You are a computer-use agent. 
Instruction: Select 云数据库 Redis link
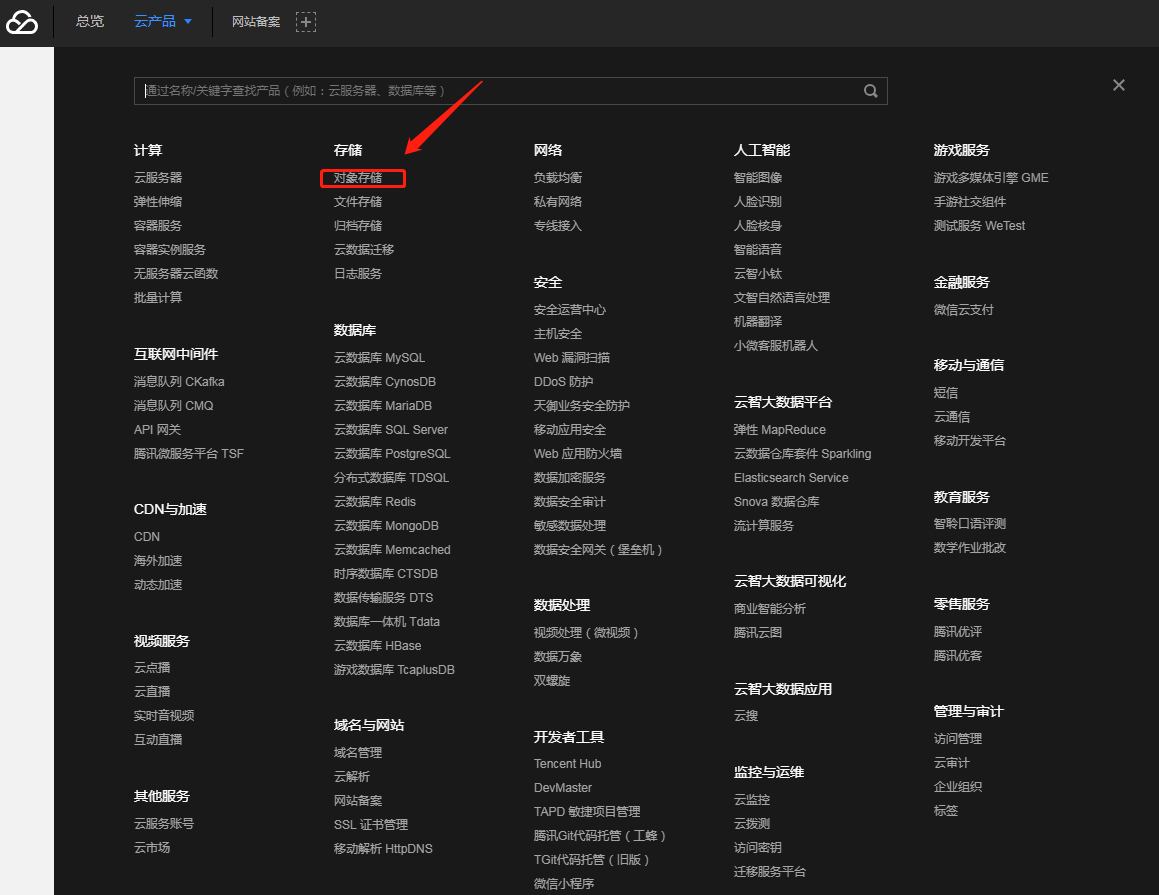[375, 502]
